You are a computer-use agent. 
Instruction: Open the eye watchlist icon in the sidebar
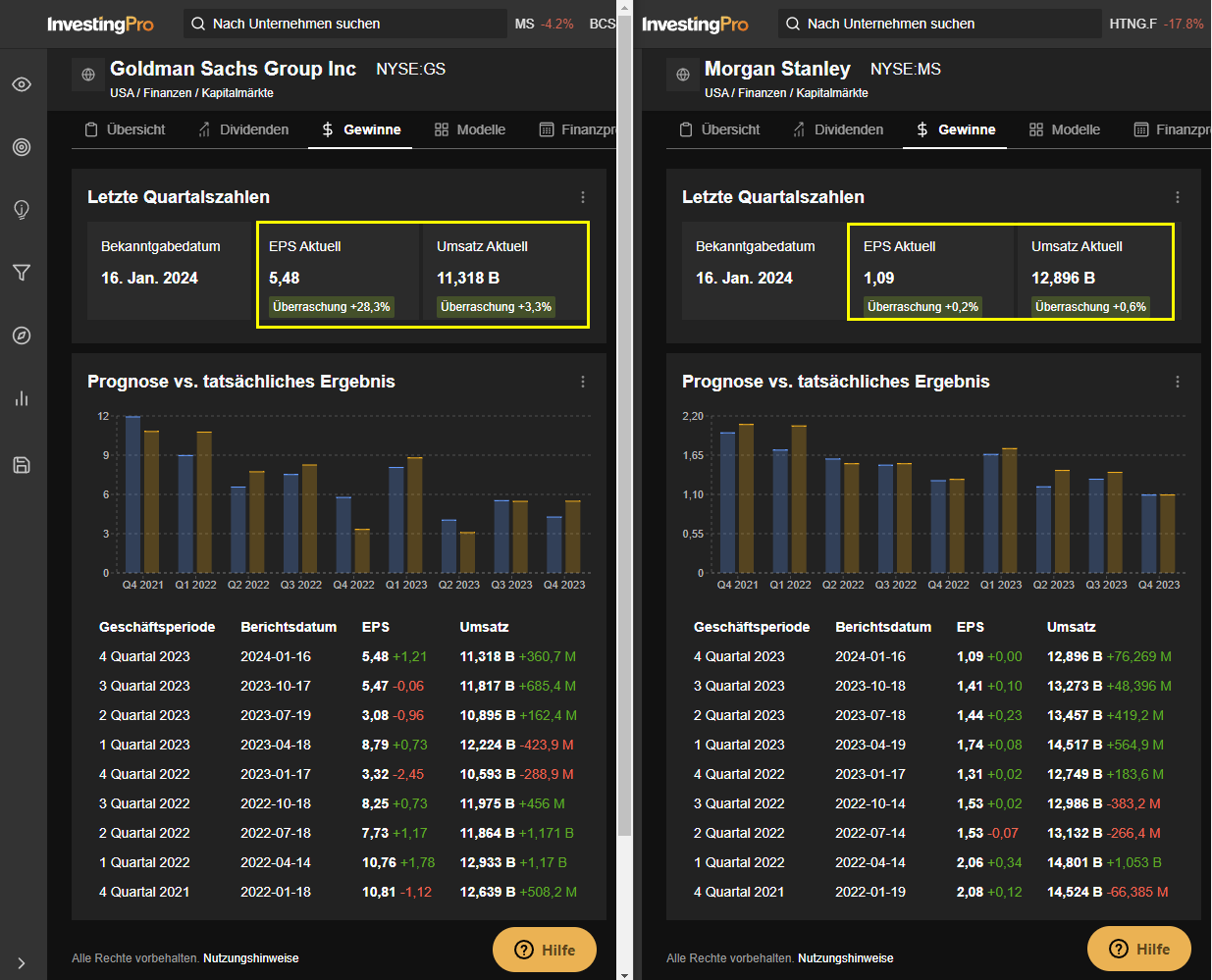[x=22, y=84]
